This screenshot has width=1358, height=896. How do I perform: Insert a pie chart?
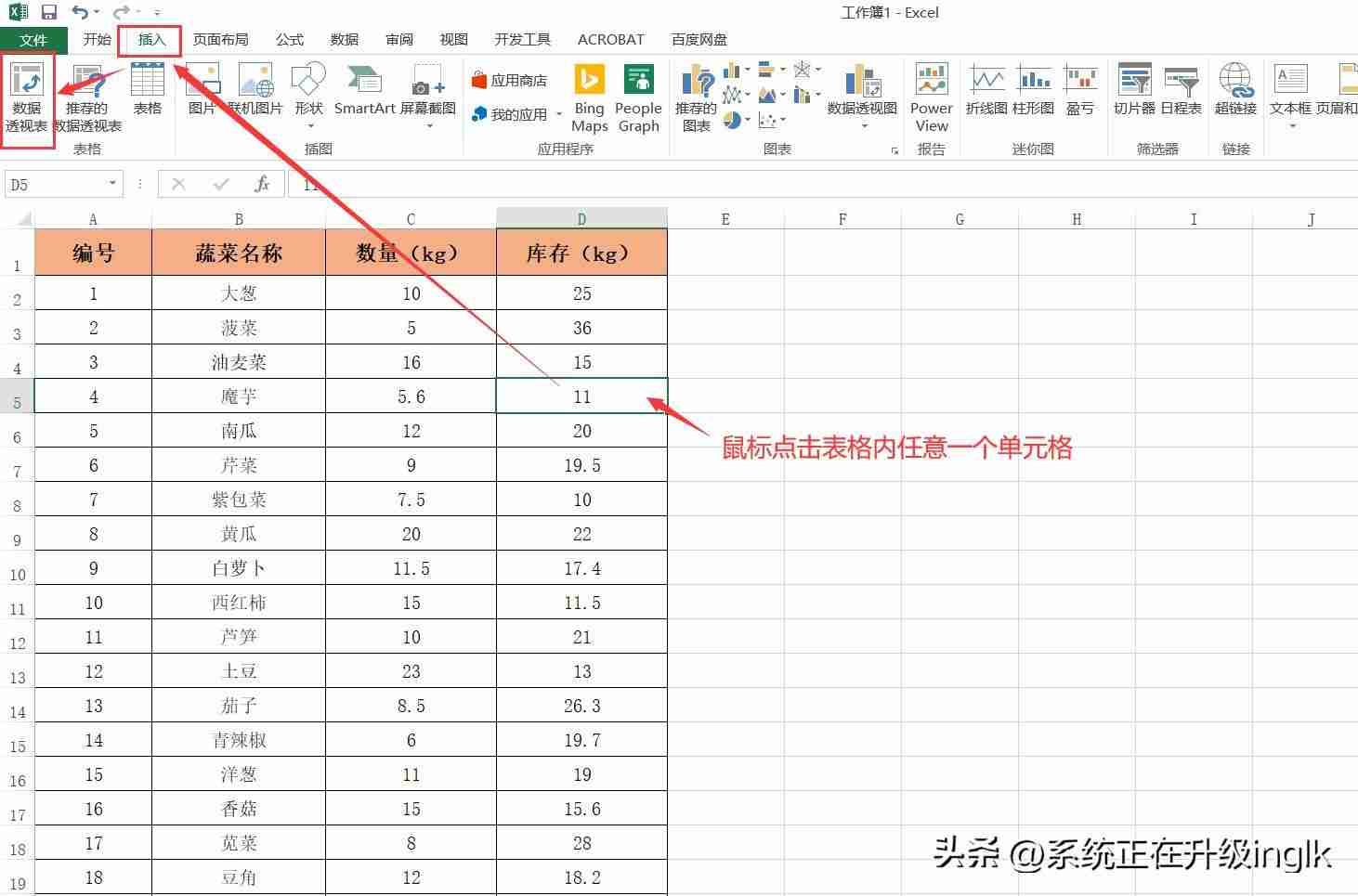pos(731,120)
